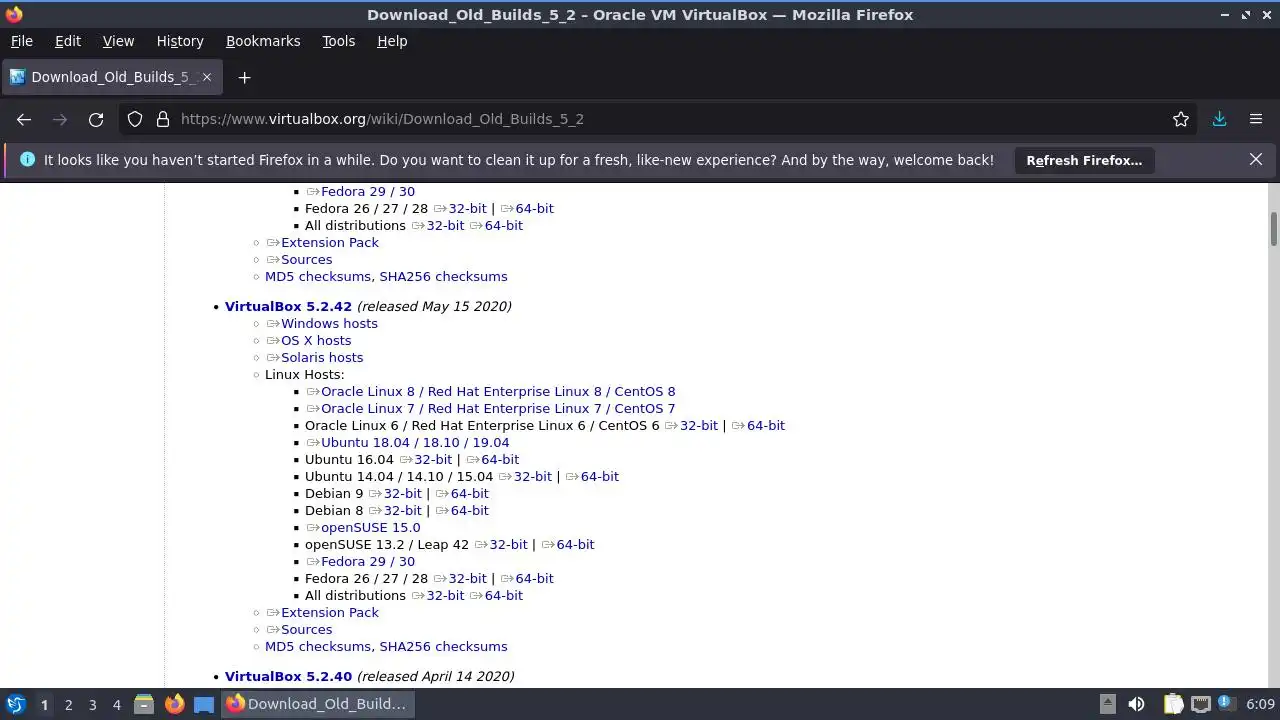Open the VirtualBox 5.2.40 heading link

pyautogui.click(x=288, y=676)
